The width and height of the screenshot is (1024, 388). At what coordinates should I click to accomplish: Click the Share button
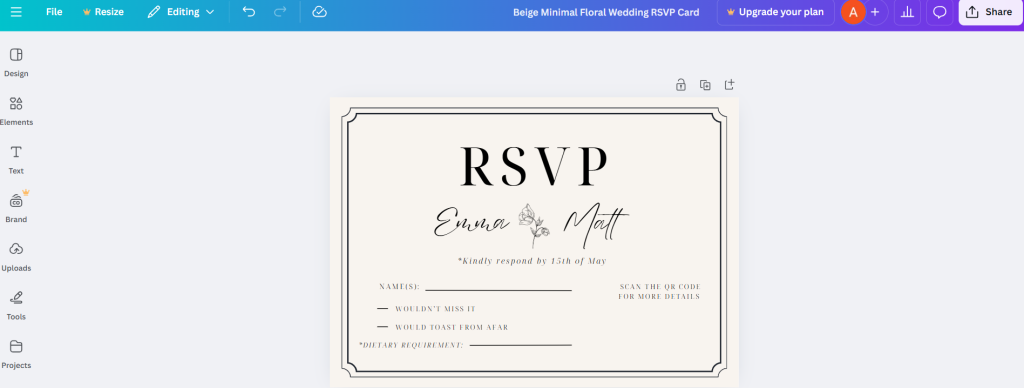pos(990,12)
